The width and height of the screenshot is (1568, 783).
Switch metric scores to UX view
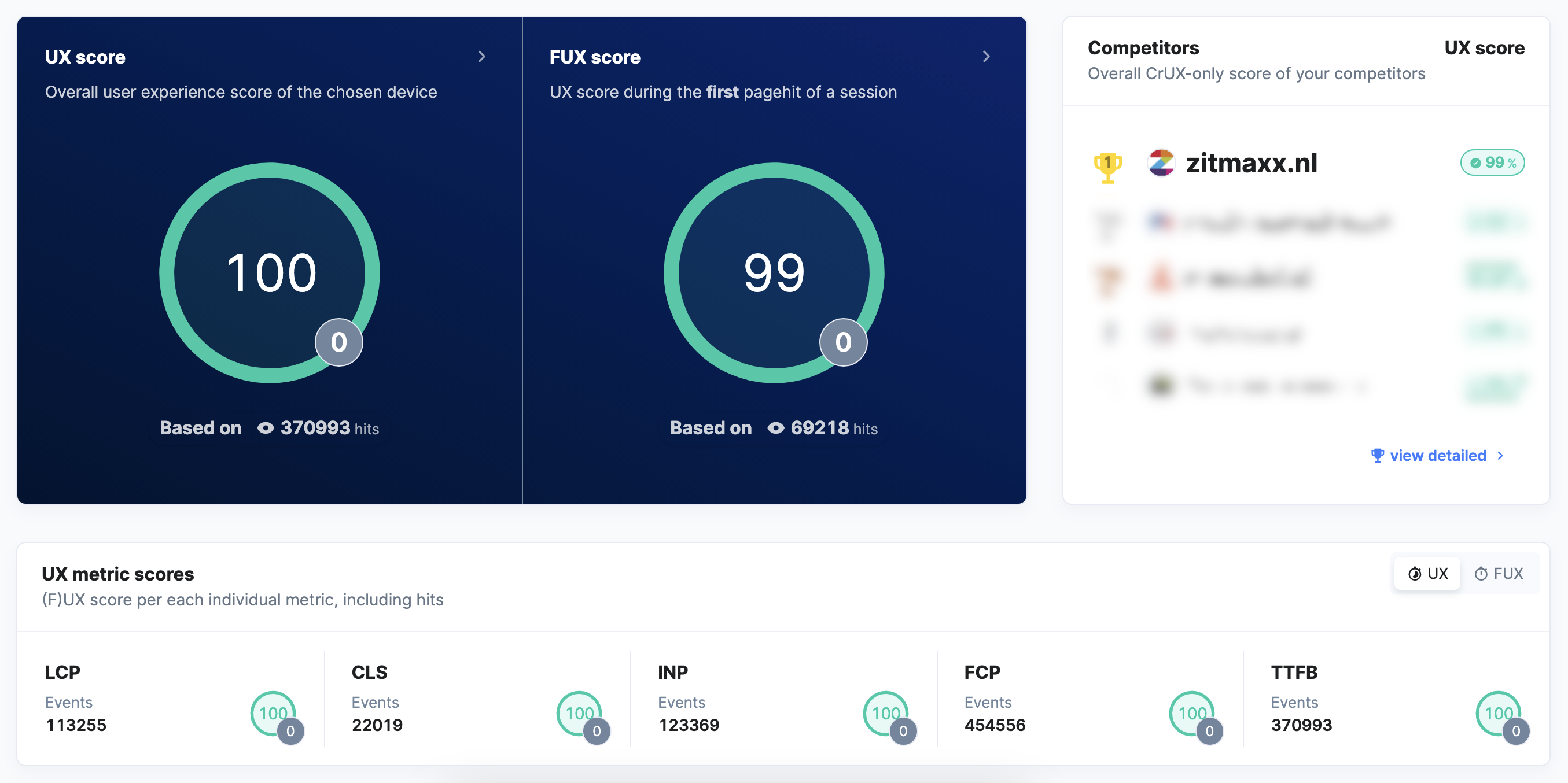pos(1427,573)
